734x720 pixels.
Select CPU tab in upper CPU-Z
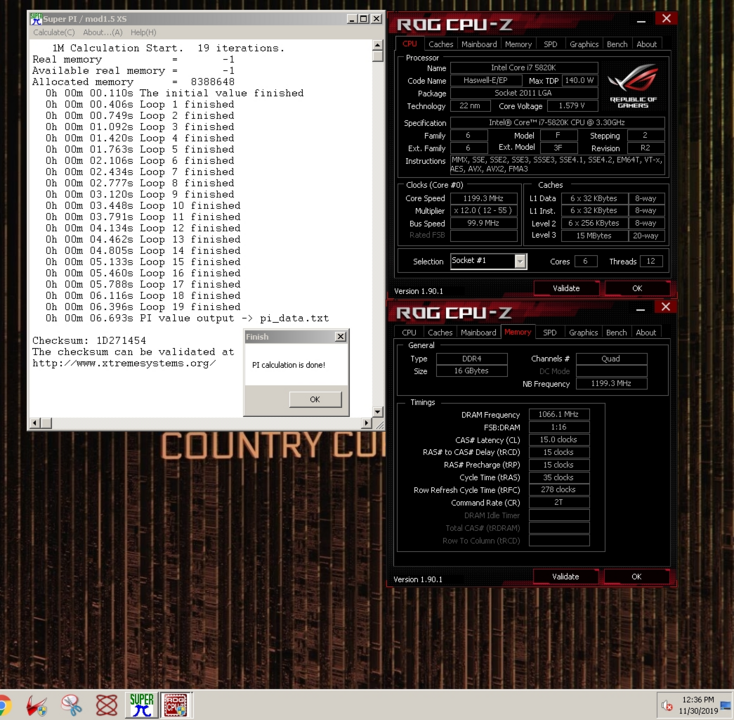410,44
